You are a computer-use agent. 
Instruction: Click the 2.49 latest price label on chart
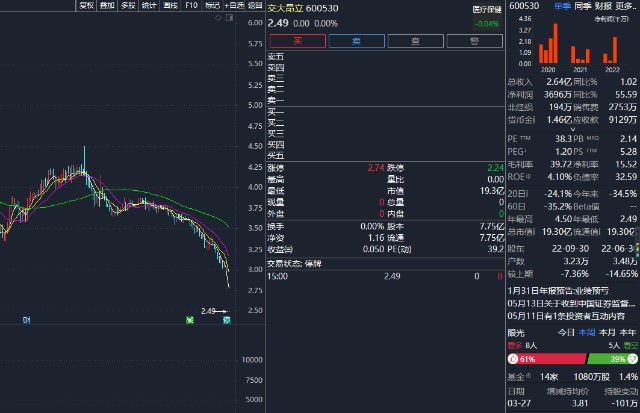[x=208, y=311]
